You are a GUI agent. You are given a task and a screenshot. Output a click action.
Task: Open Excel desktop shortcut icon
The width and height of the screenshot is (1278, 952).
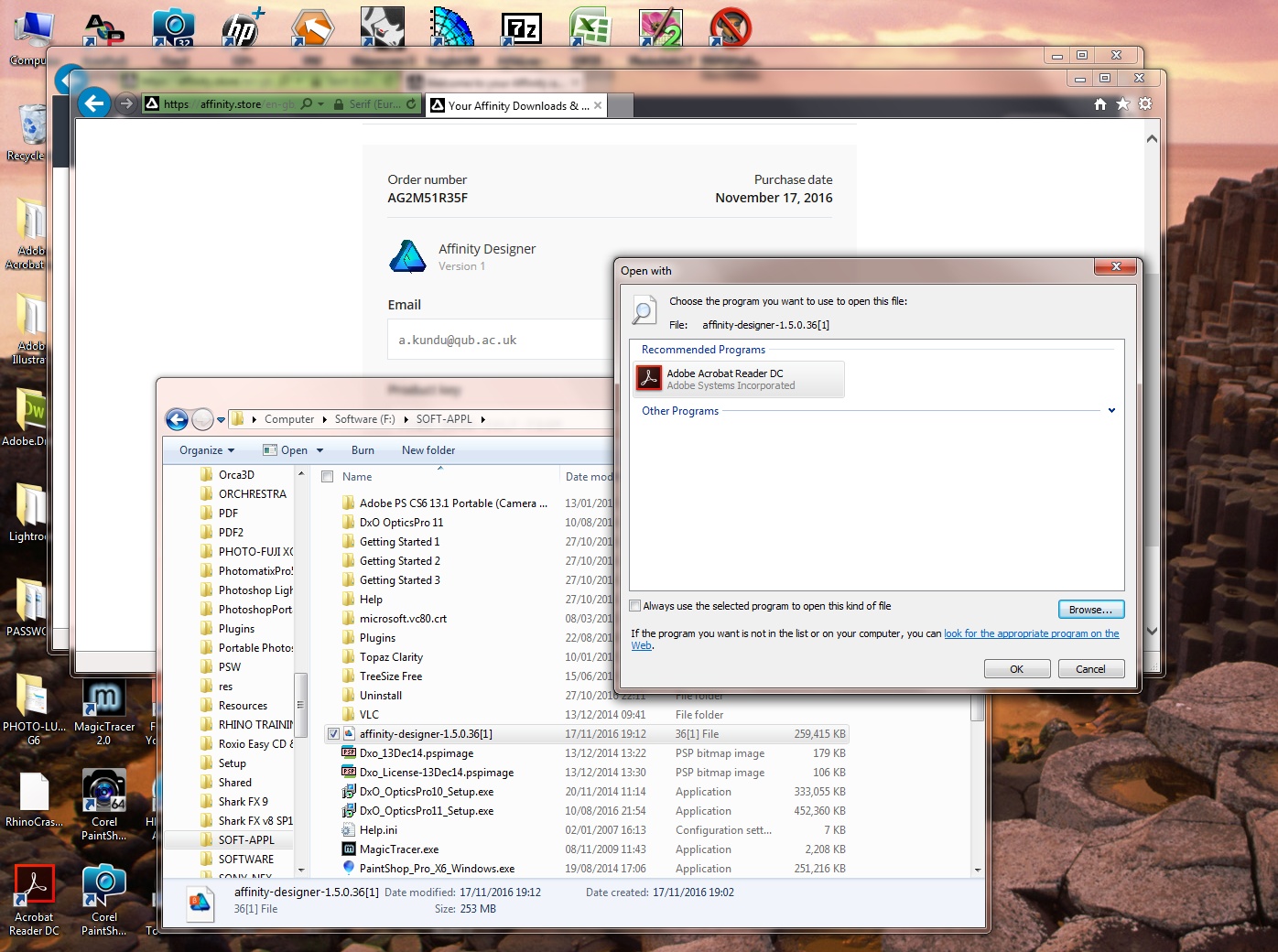point(590,27)
